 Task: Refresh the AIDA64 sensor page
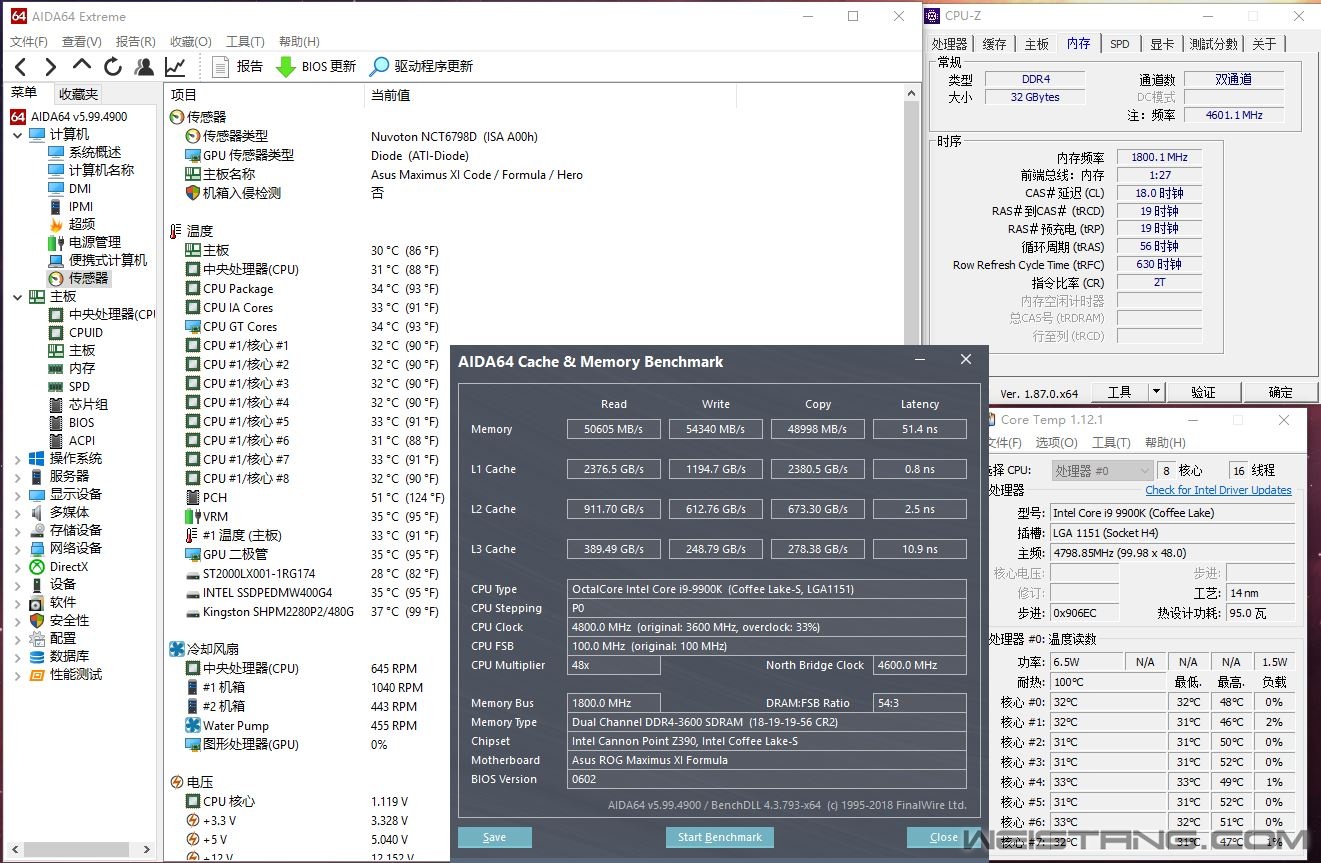[x=113, y=67]
